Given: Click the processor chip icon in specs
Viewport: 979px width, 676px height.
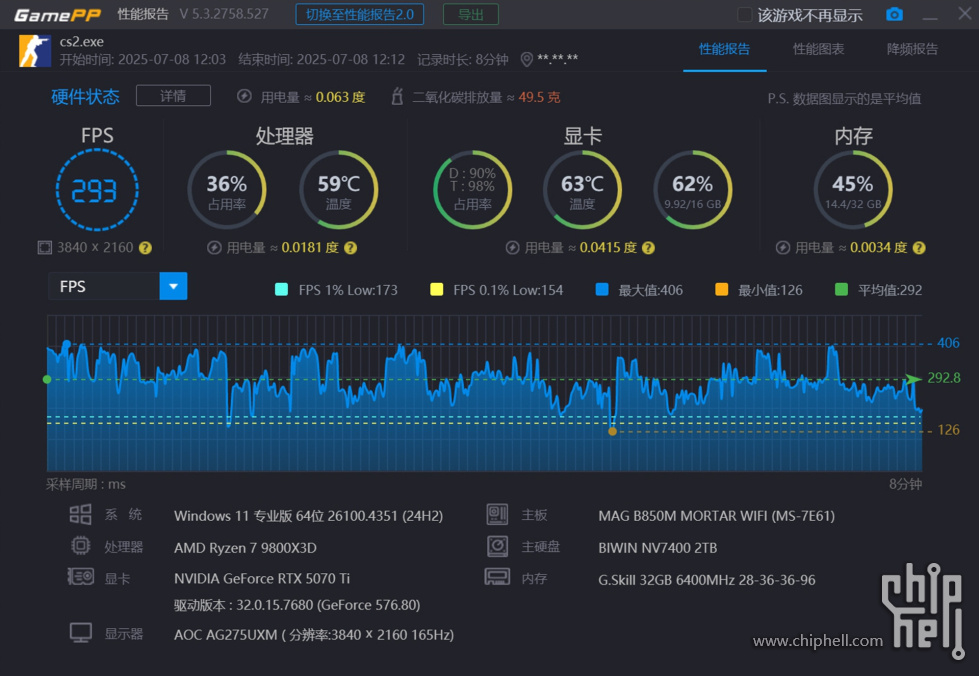Looking at the screenshot, I should point(81,546).
